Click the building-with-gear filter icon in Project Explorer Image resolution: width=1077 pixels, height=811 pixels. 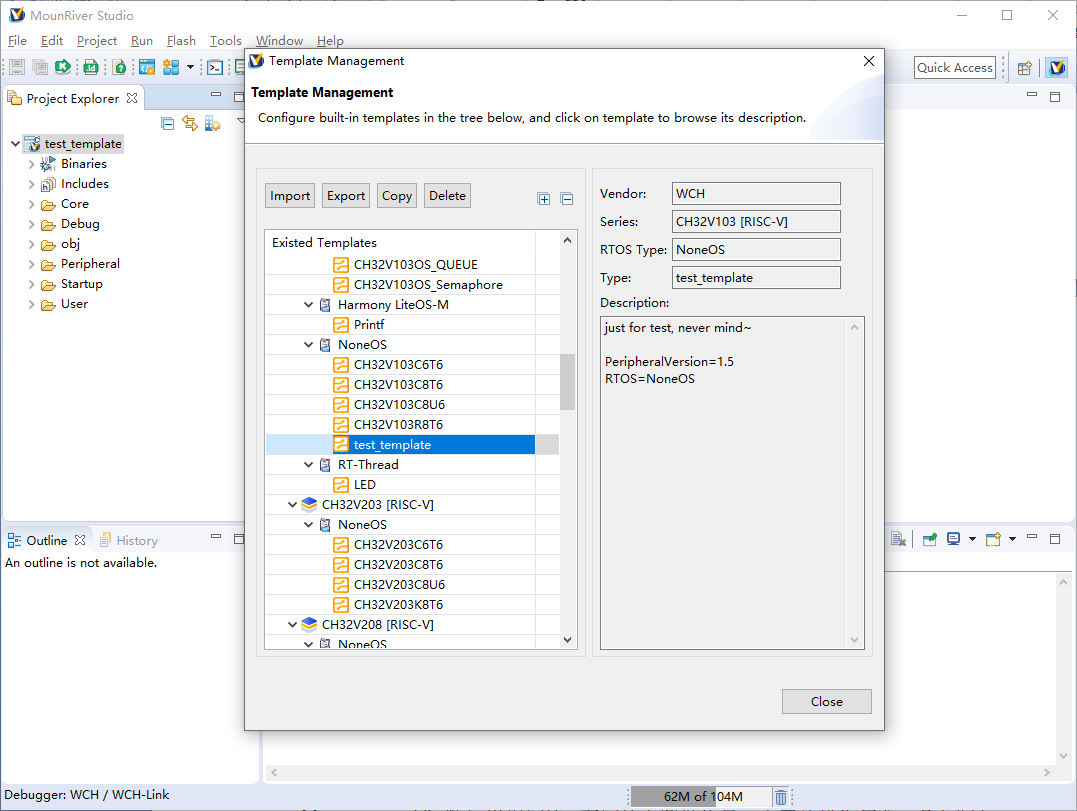tap(212, 124)
